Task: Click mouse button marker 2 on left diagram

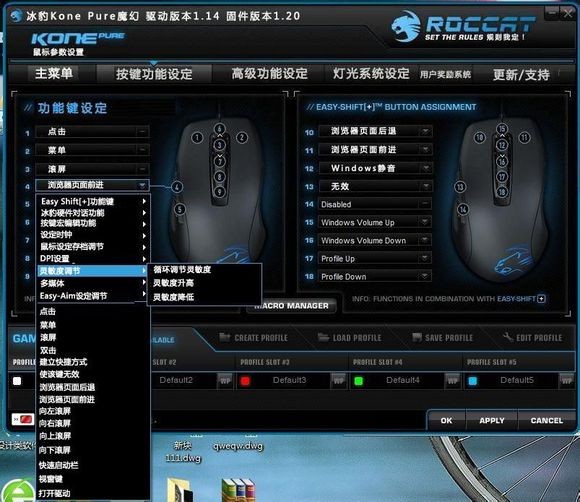Action: tap(242, 138)
